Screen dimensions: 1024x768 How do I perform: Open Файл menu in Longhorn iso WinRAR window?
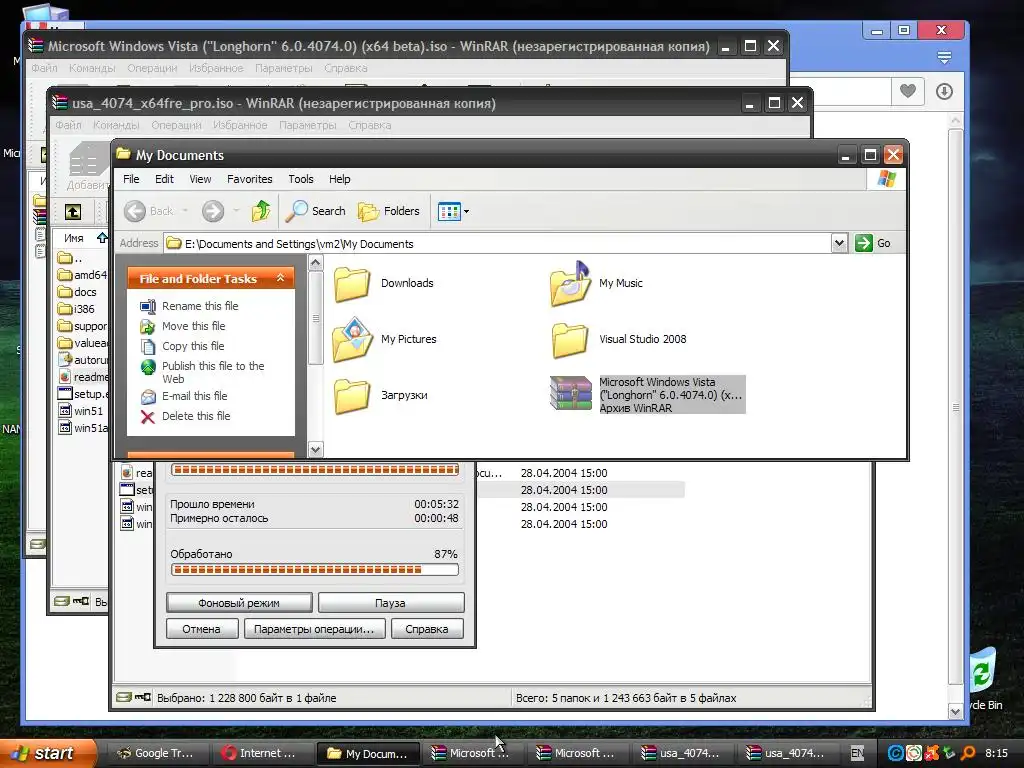(44, 68)
